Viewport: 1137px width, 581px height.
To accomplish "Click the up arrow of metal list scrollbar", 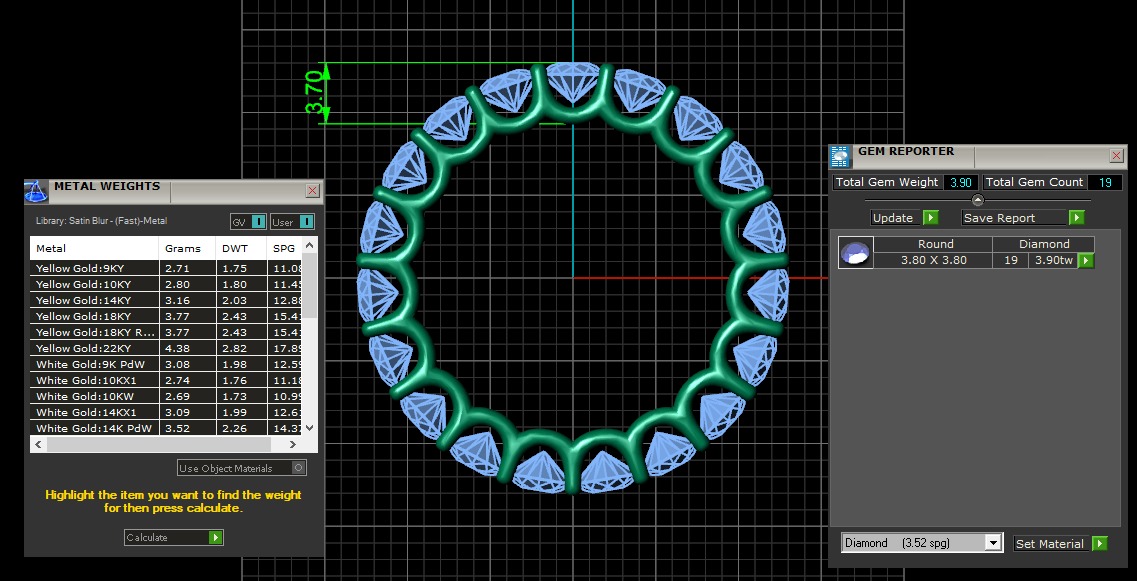I will coord(310,245).
